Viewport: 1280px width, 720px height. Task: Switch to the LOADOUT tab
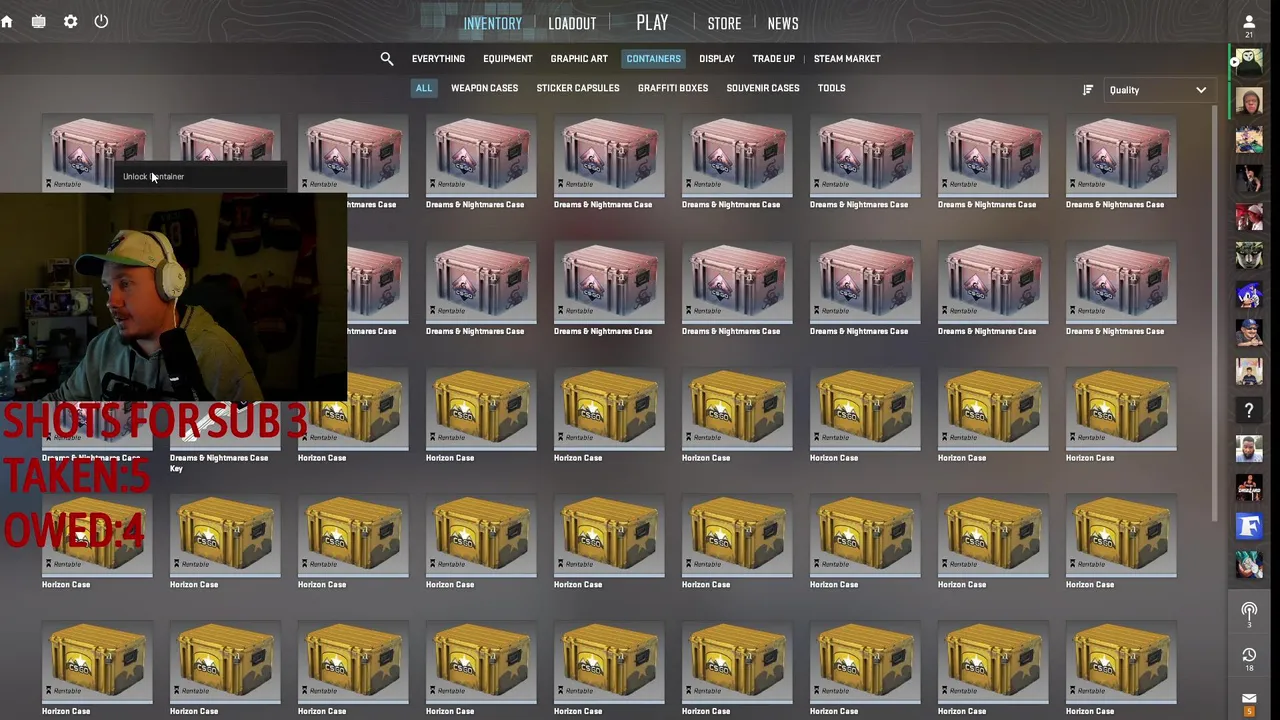click(x=572, y=23)
